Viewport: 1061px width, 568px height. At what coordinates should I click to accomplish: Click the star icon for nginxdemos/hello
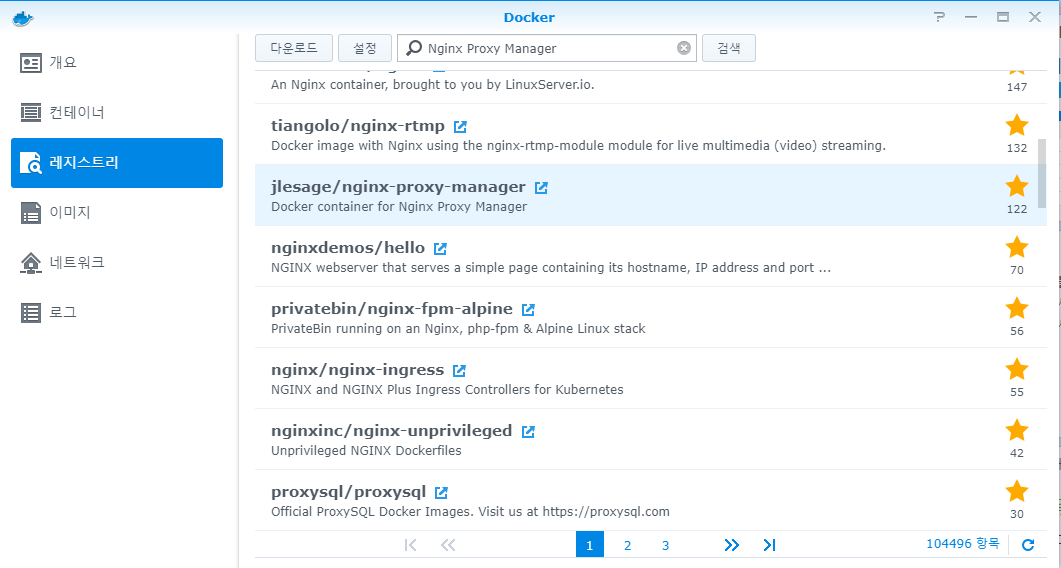1016,247
